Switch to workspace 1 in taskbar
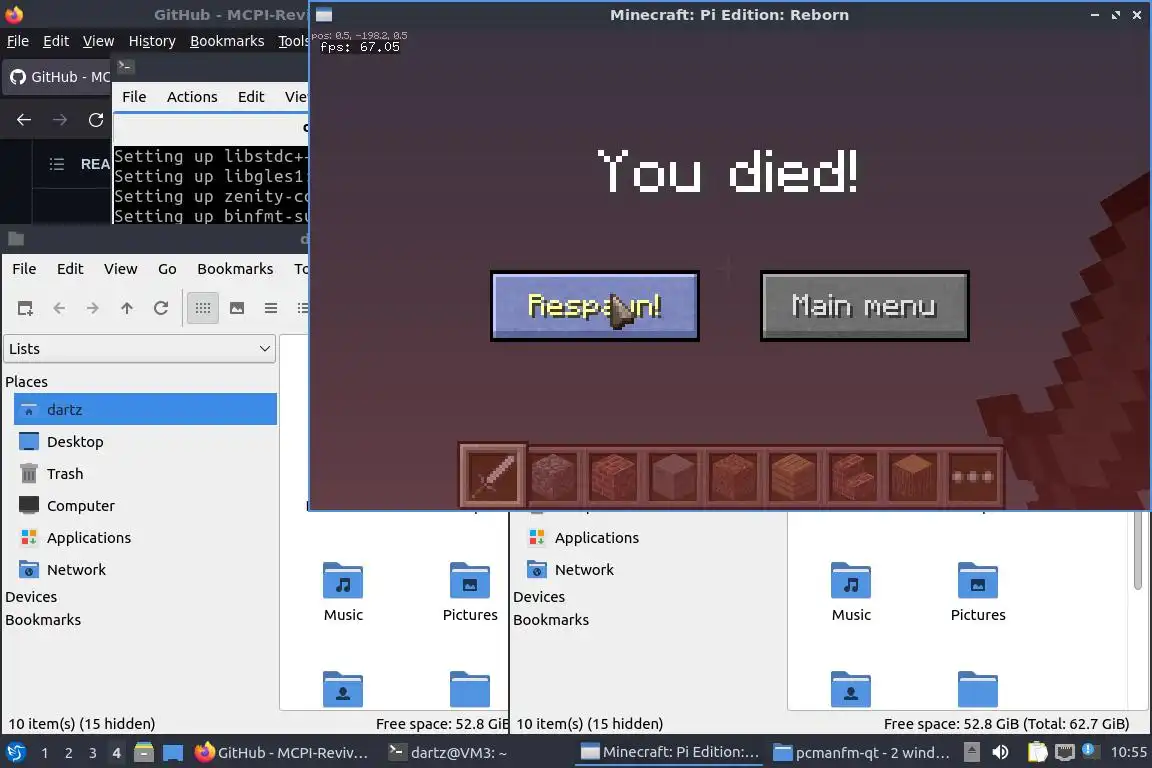The width and height of the screenshot is (1152, 768). 45,753
